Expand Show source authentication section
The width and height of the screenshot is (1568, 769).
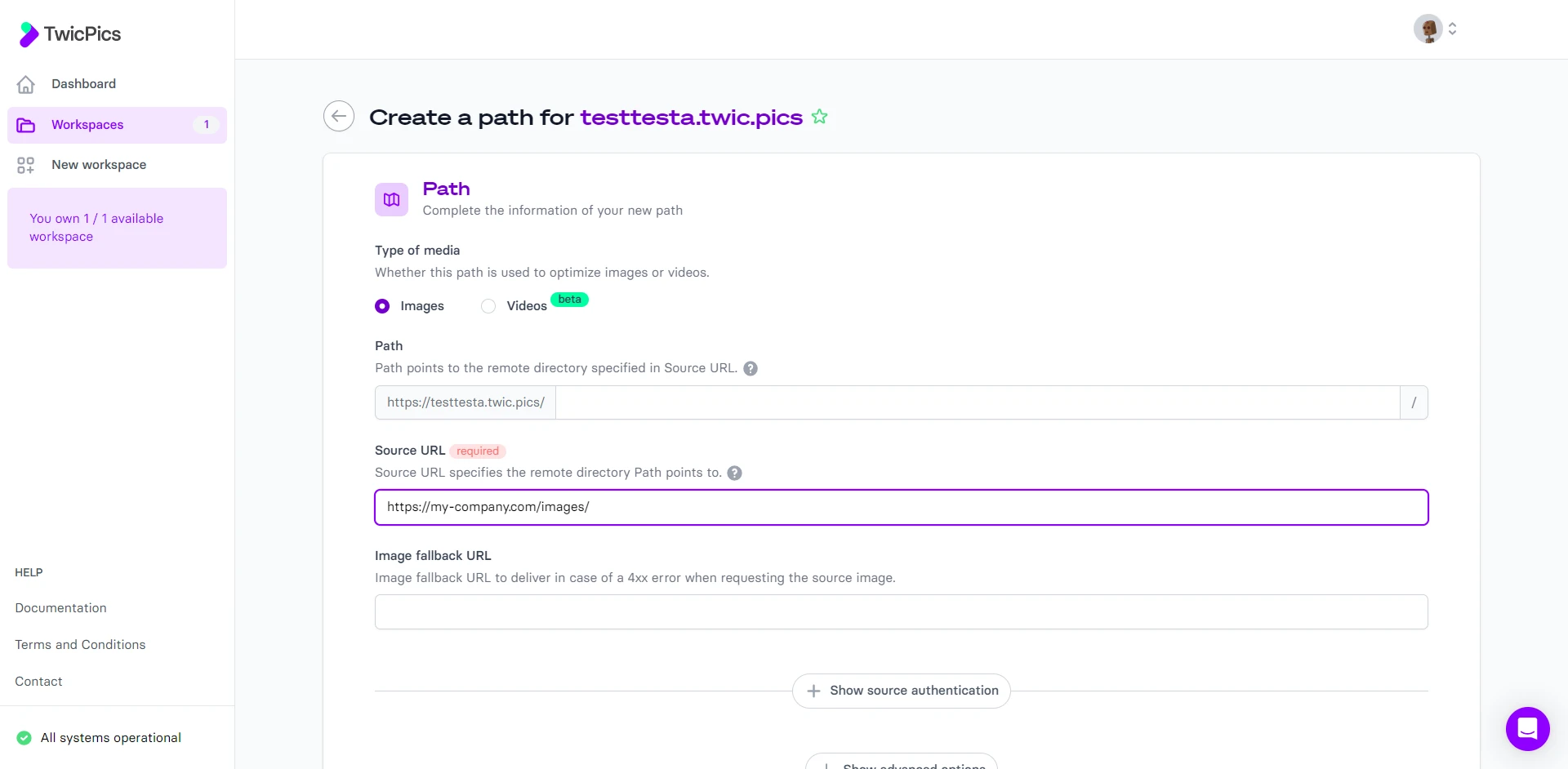click(902, 691)
